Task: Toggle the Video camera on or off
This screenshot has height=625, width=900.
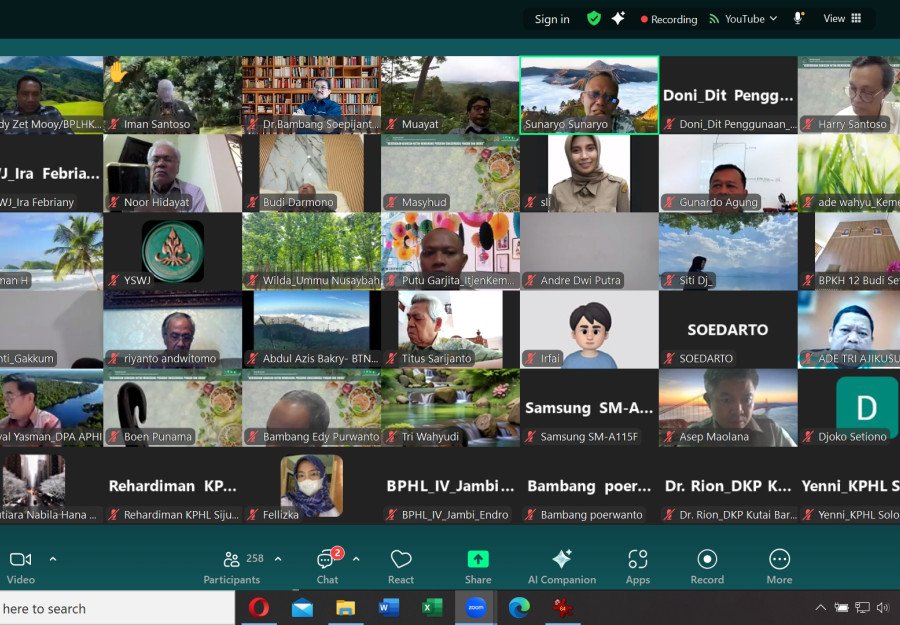Action: pos(20,565)
